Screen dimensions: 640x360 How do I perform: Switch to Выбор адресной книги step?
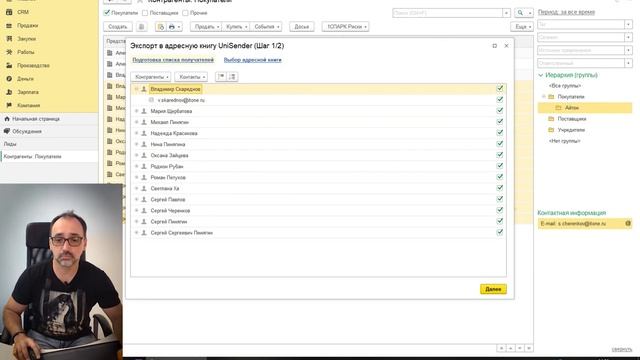pos(253,60)
